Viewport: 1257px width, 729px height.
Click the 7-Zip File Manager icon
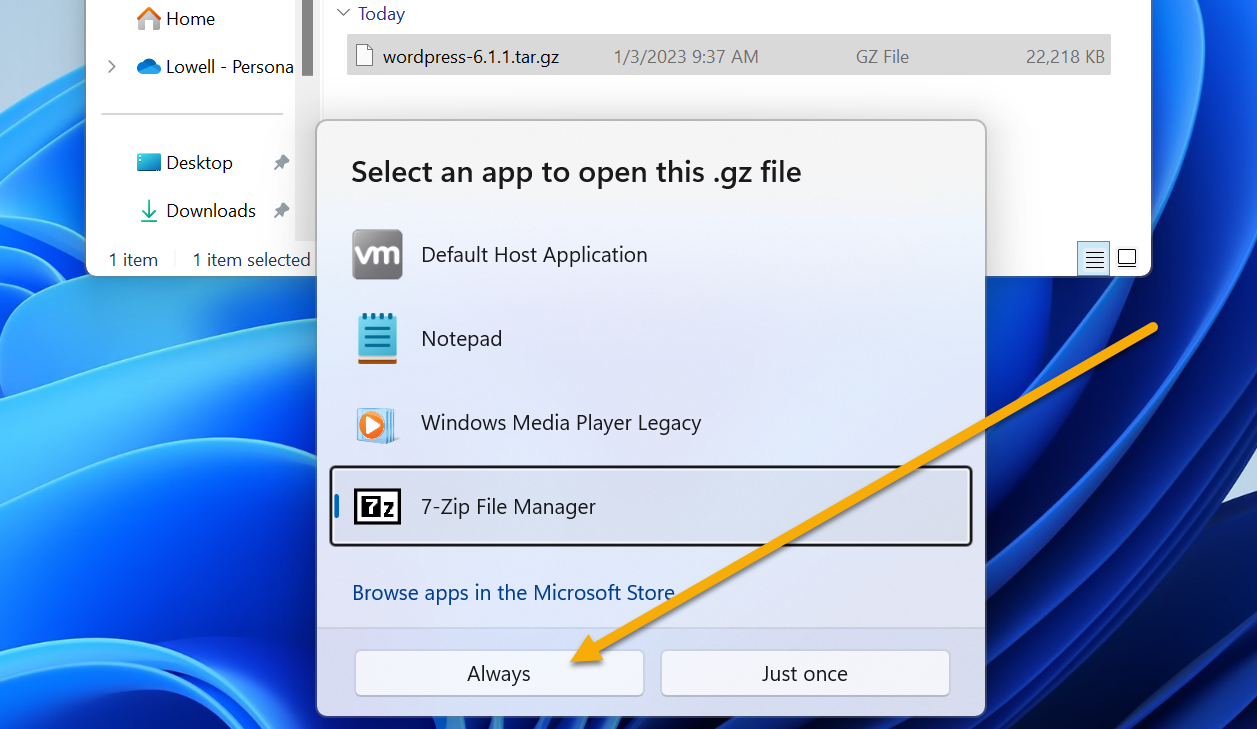click(377, 506)
